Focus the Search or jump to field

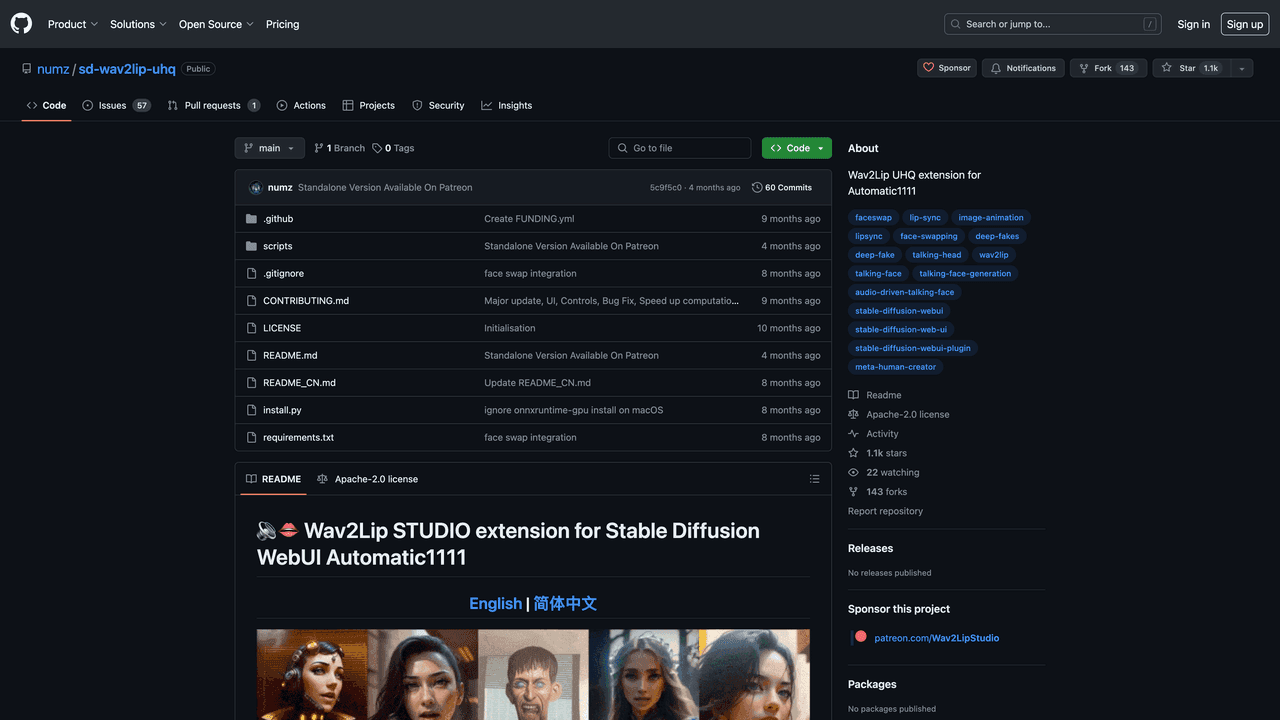[1053, 24]
